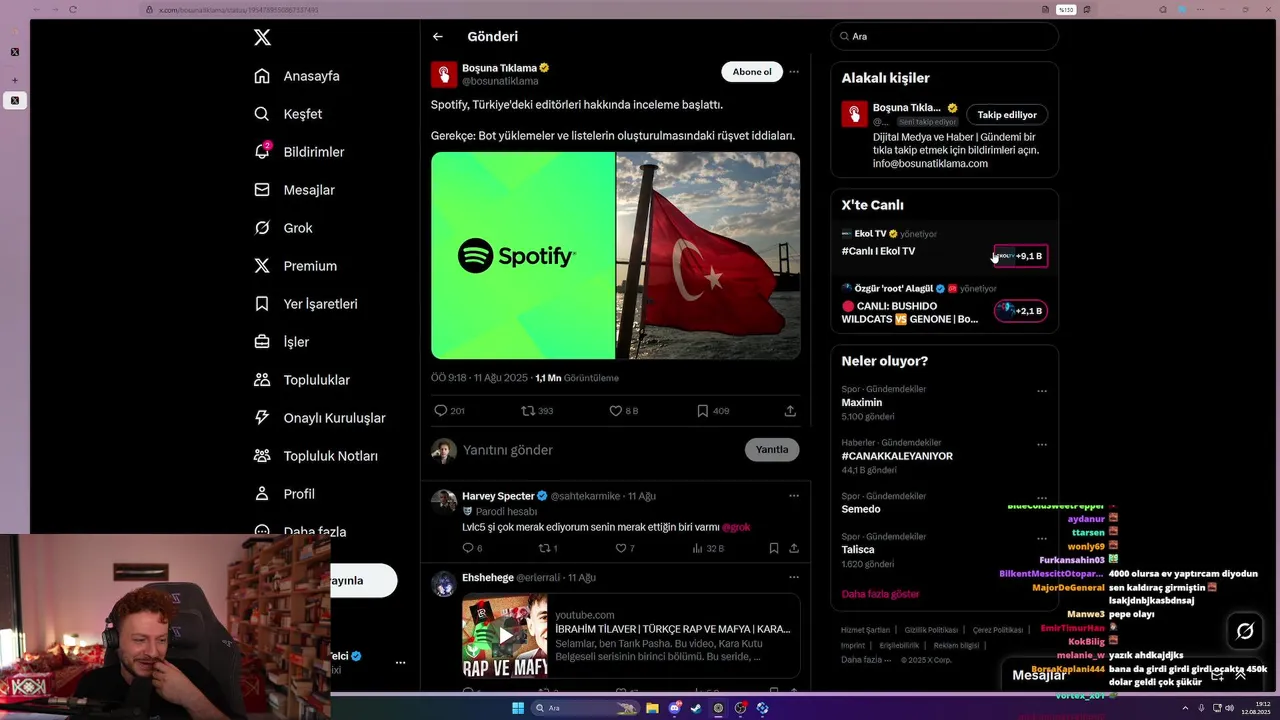Share Harvey Specter's comment
Image resolution: width=1280 pixels, height=720 pixels.
[794, 548]
